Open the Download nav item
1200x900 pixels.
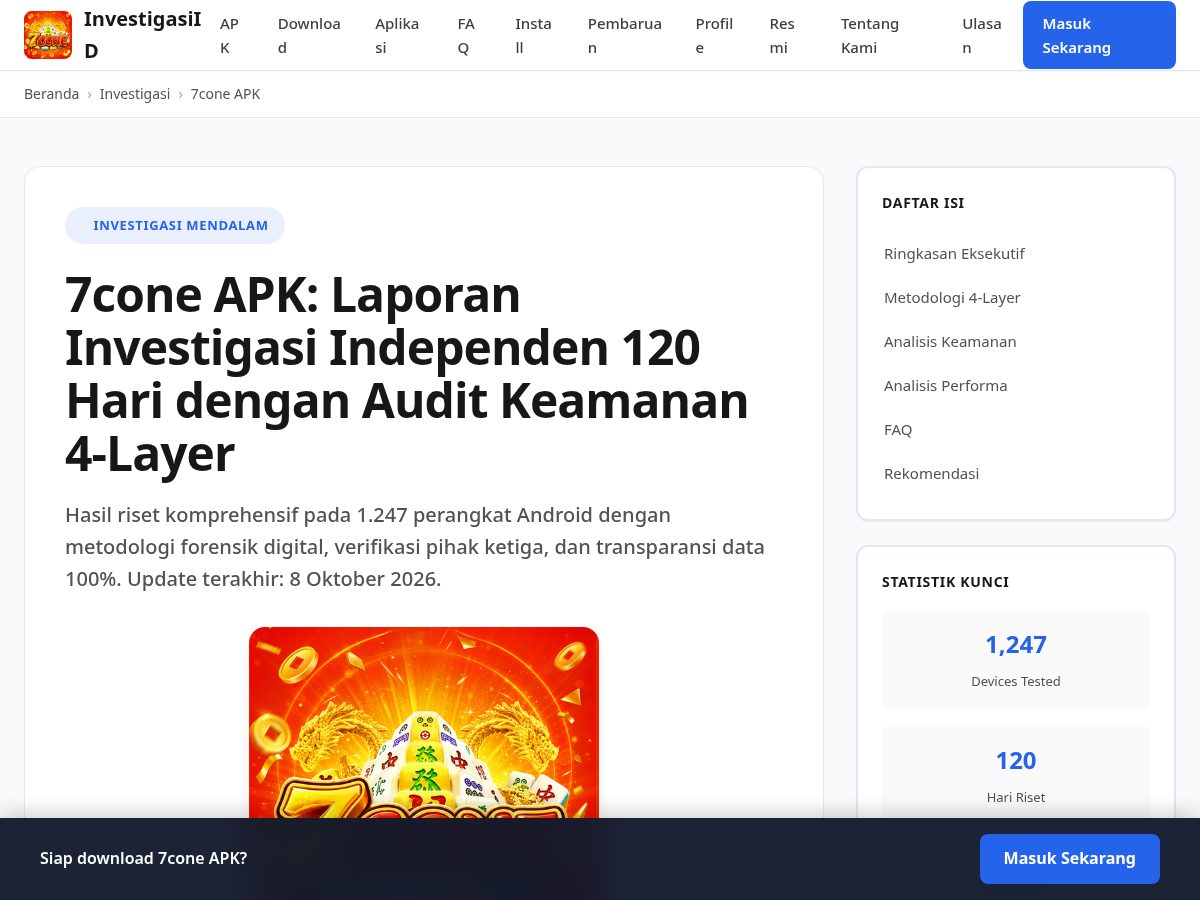click(309, 35)
